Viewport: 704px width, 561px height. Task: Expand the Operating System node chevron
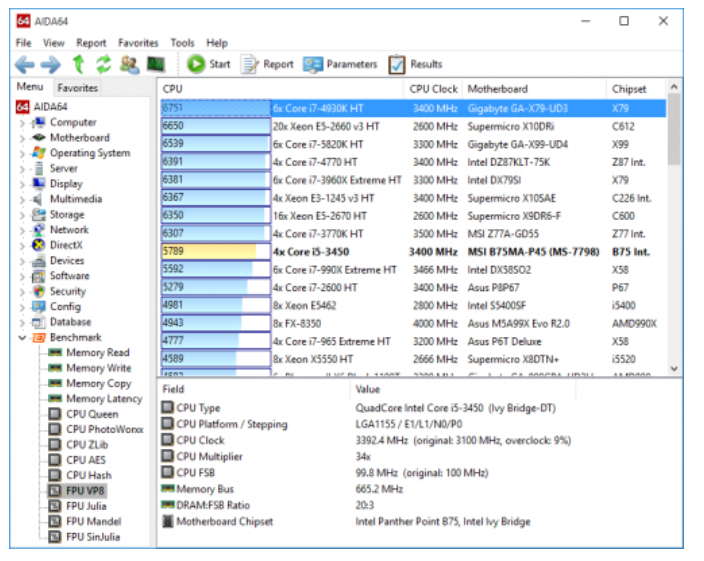pos(22,153)
